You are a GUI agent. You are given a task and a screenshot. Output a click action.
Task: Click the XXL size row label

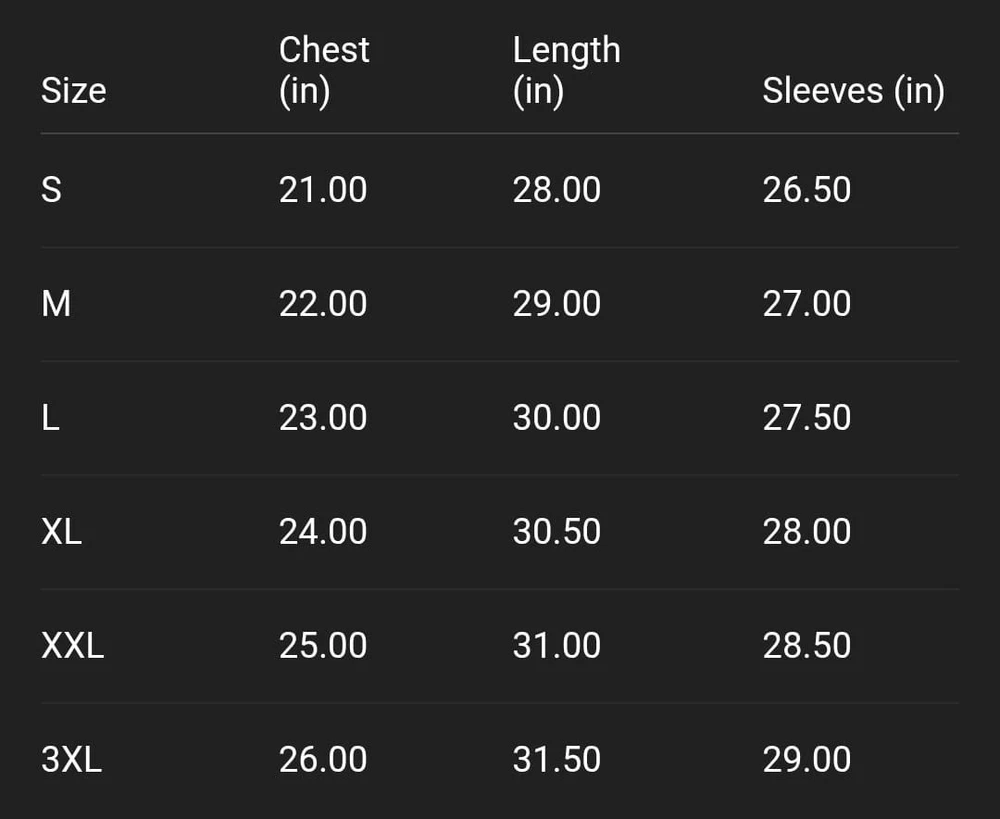pos(72,645)
